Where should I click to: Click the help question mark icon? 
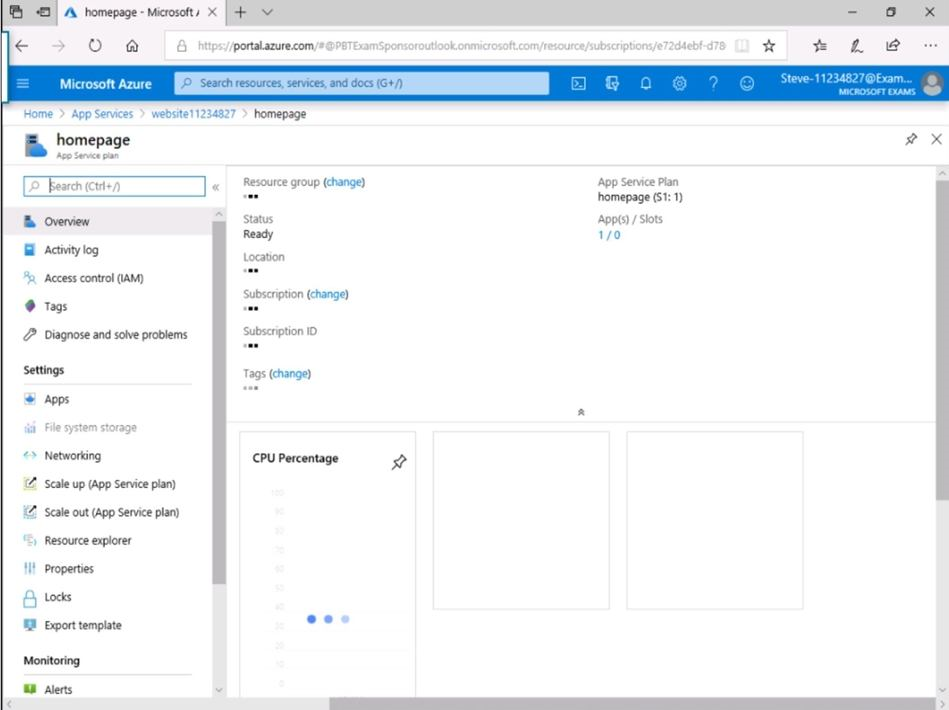713,84
